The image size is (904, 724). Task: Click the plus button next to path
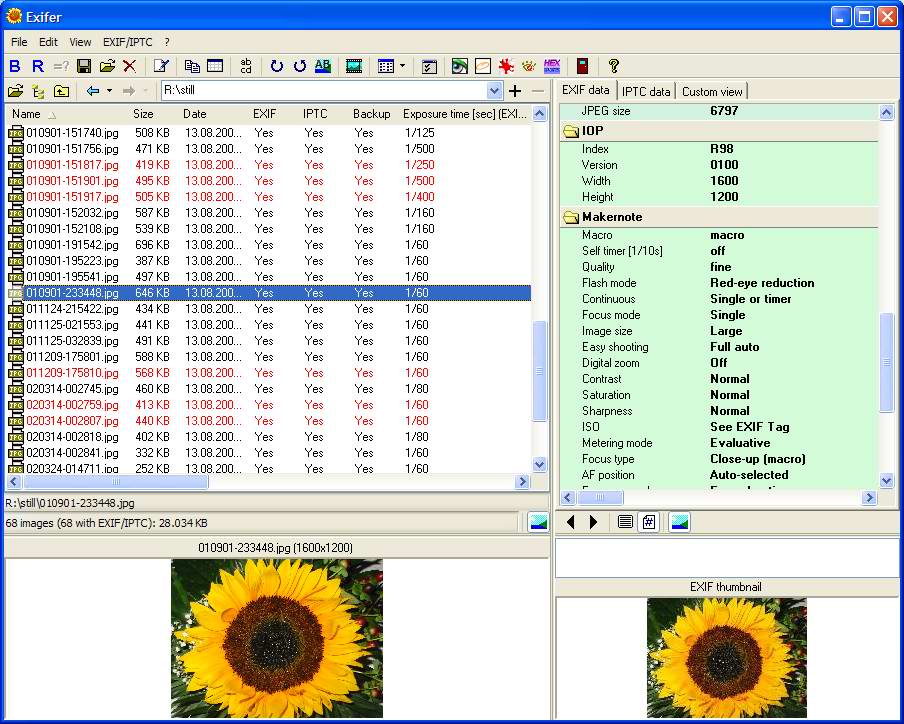[515, 91]
